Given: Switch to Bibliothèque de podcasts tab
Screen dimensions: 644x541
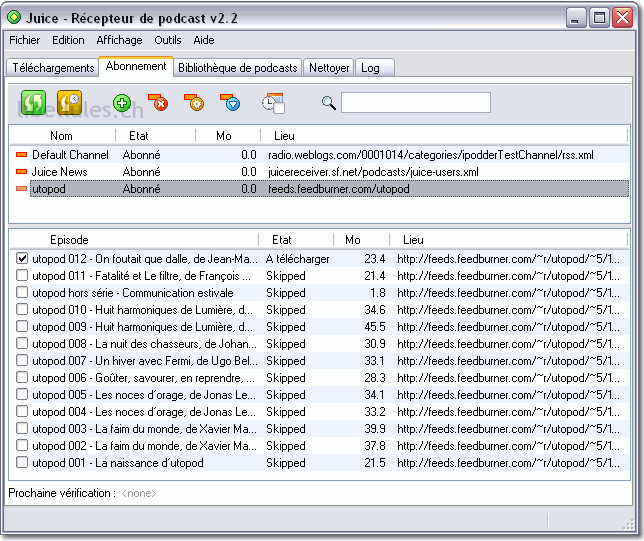Looking at the screenshot, I should (x=238, y=68).
